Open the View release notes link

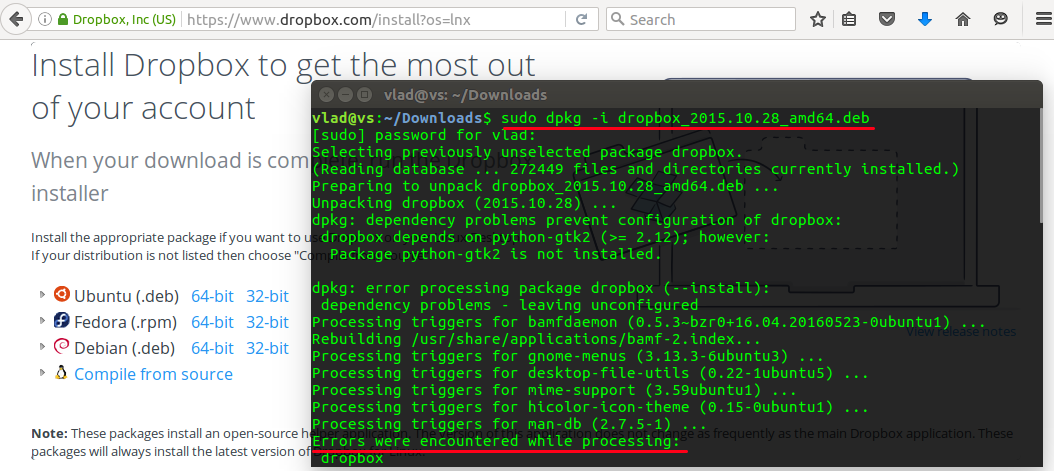click(x=961, y=332)
